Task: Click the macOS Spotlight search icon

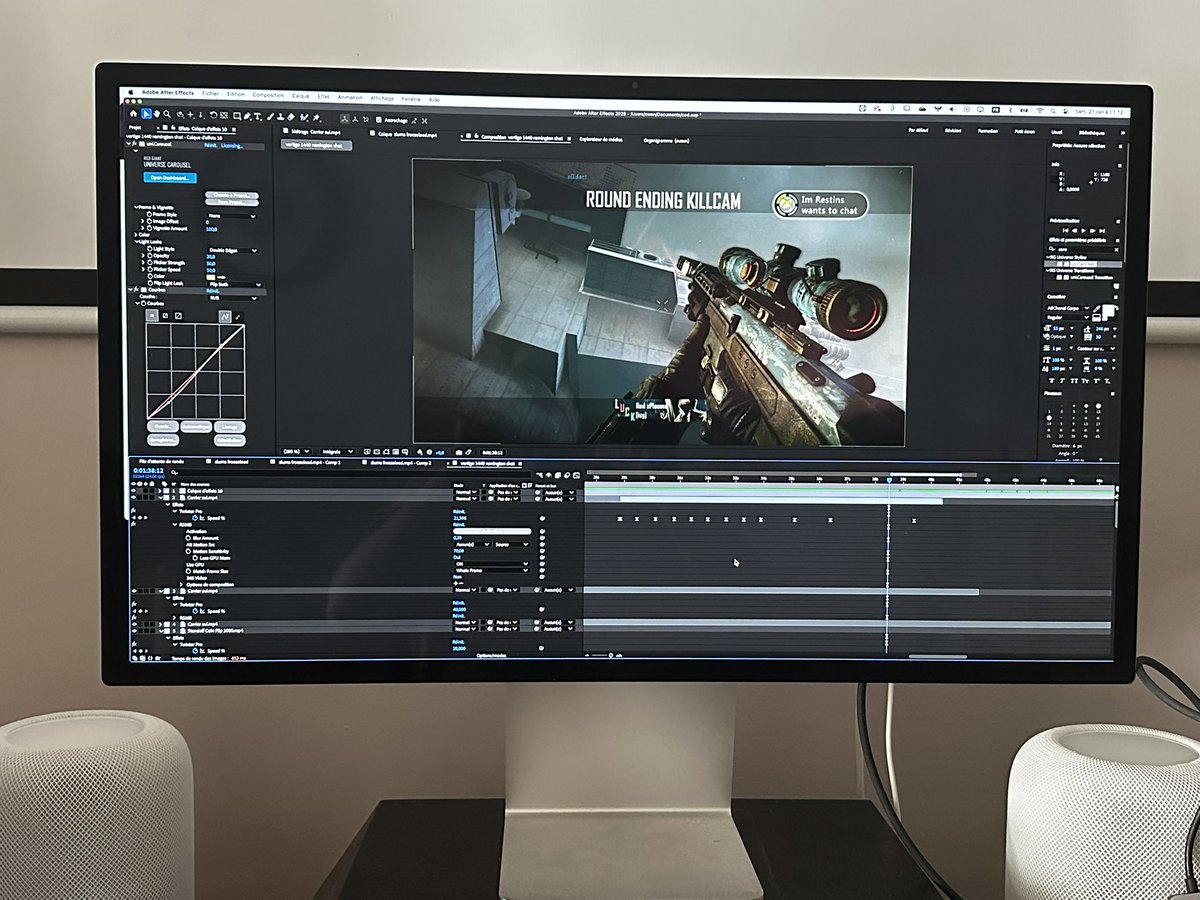Action: 1053,110
